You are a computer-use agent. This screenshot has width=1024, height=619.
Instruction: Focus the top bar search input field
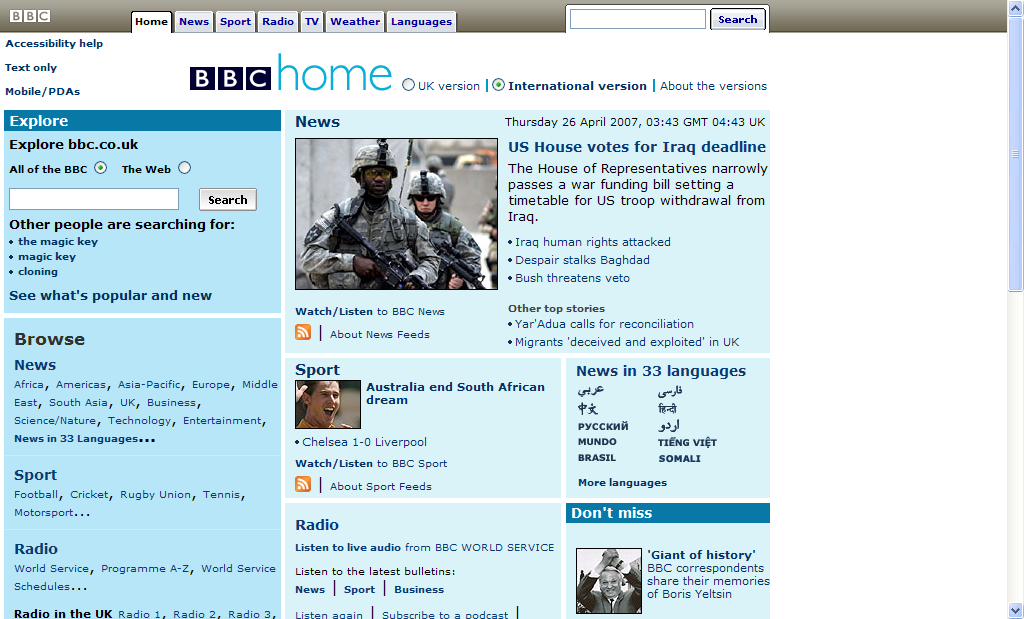coord(637,19)
